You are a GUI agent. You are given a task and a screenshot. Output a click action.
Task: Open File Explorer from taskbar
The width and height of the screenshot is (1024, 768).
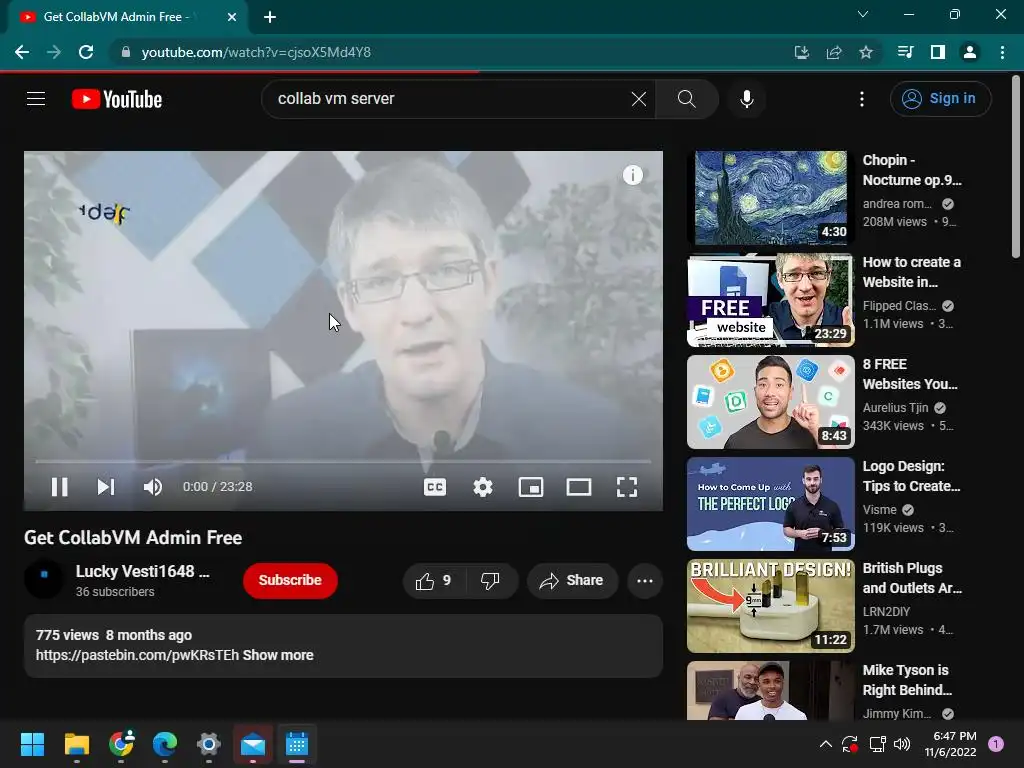pos(76,744)
